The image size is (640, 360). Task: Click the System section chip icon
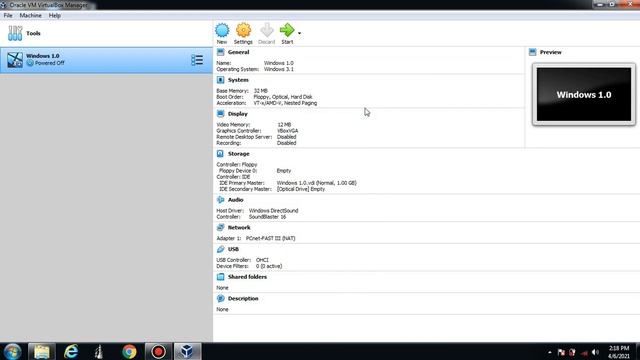[x=220, y=80]
